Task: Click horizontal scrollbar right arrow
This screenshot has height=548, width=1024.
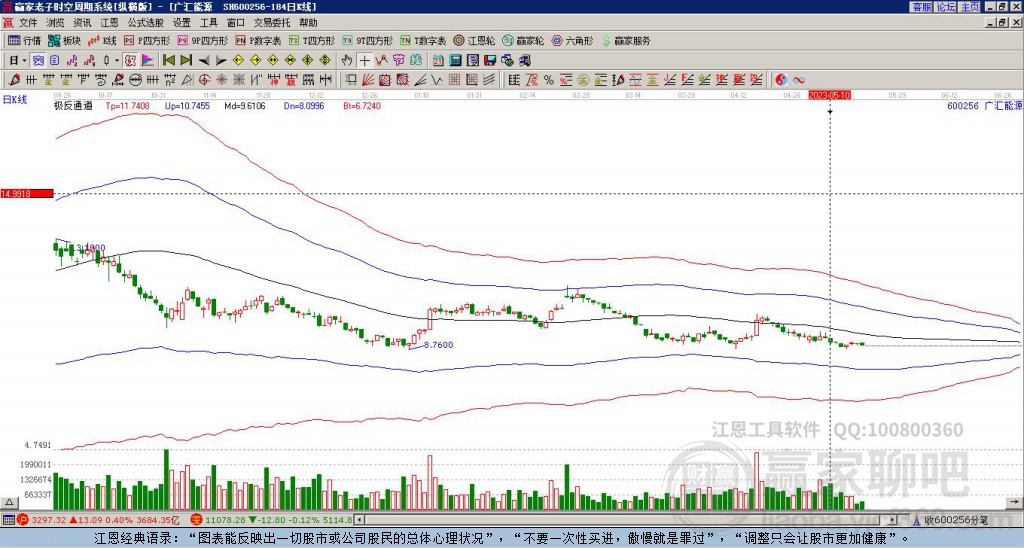Action: point(893,520)
